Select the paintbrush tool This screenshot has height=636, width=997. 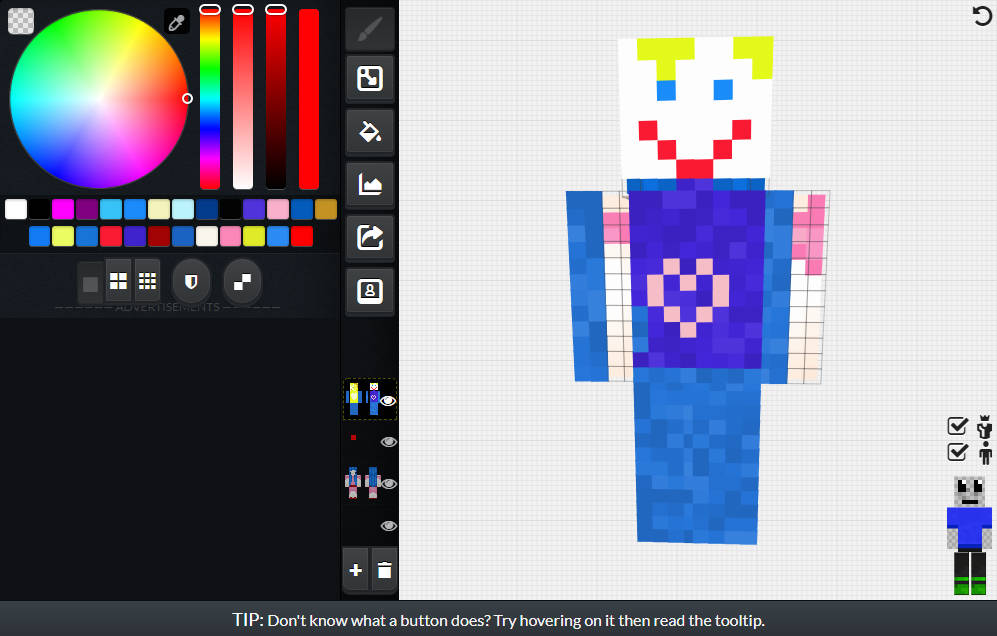369,29
